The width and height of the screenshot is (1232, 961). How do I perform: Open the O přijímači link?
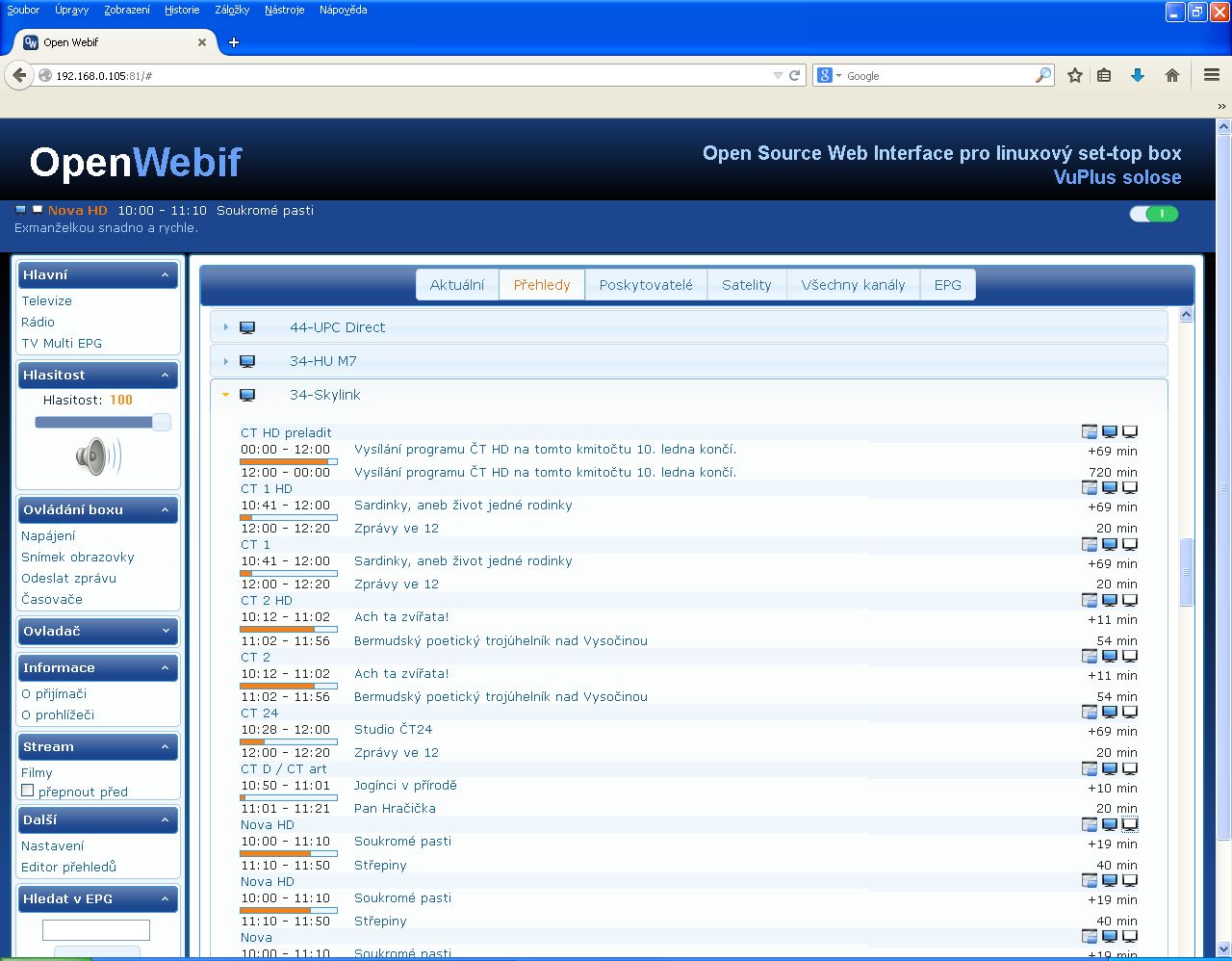54,693
